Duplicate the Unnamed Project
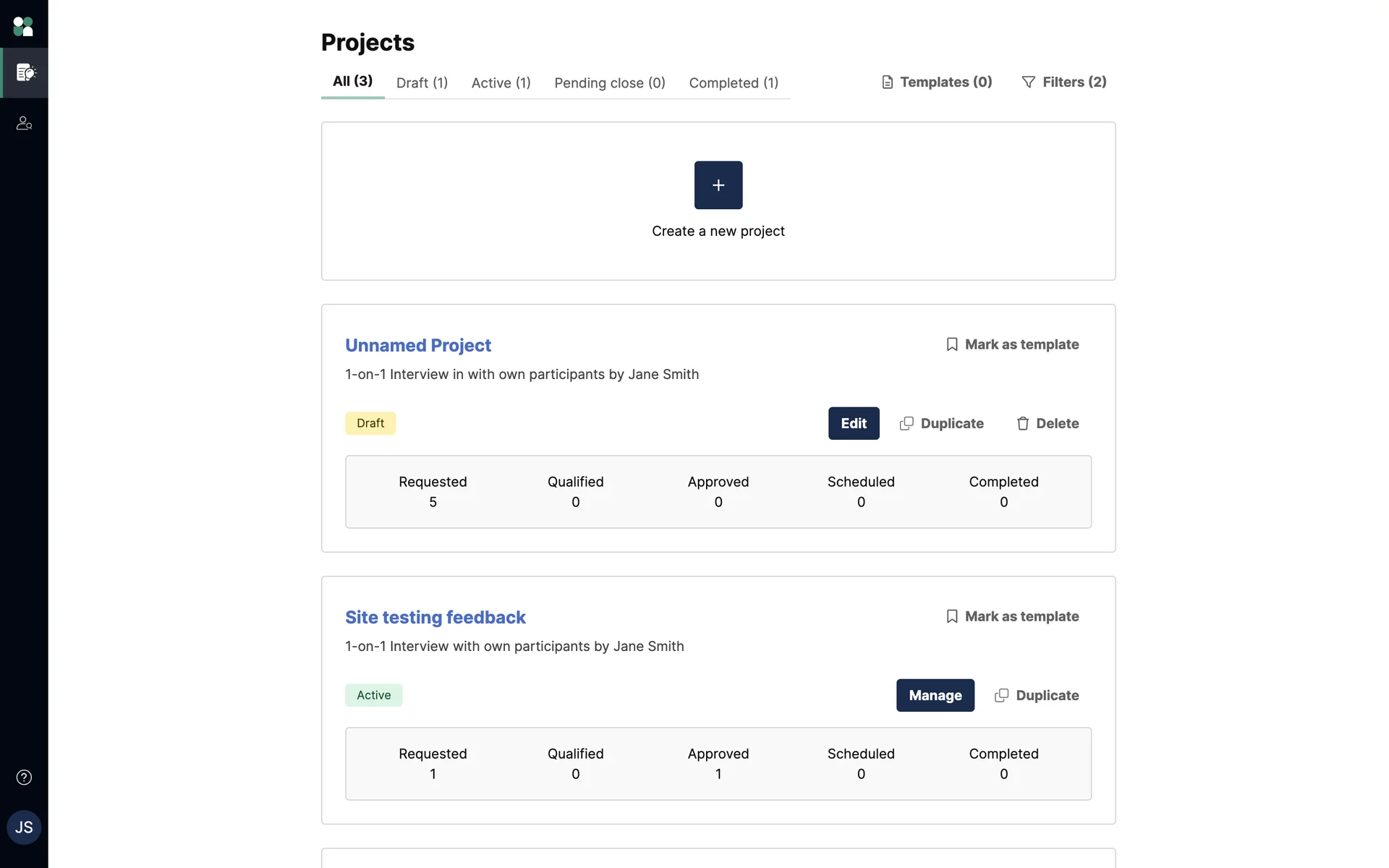The height and width of the screenshot is (868, 1389). [941, 423]
